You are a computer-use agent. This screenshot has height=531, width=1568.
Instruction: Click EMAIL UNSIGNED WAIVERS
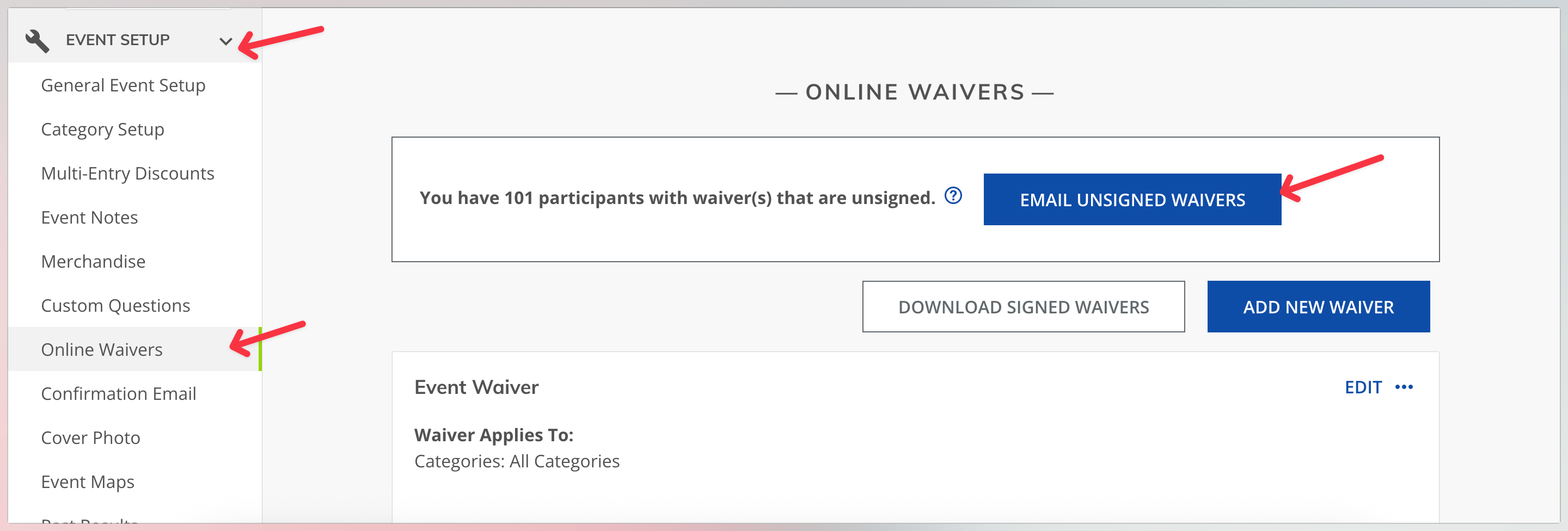tap(1131, 199)
